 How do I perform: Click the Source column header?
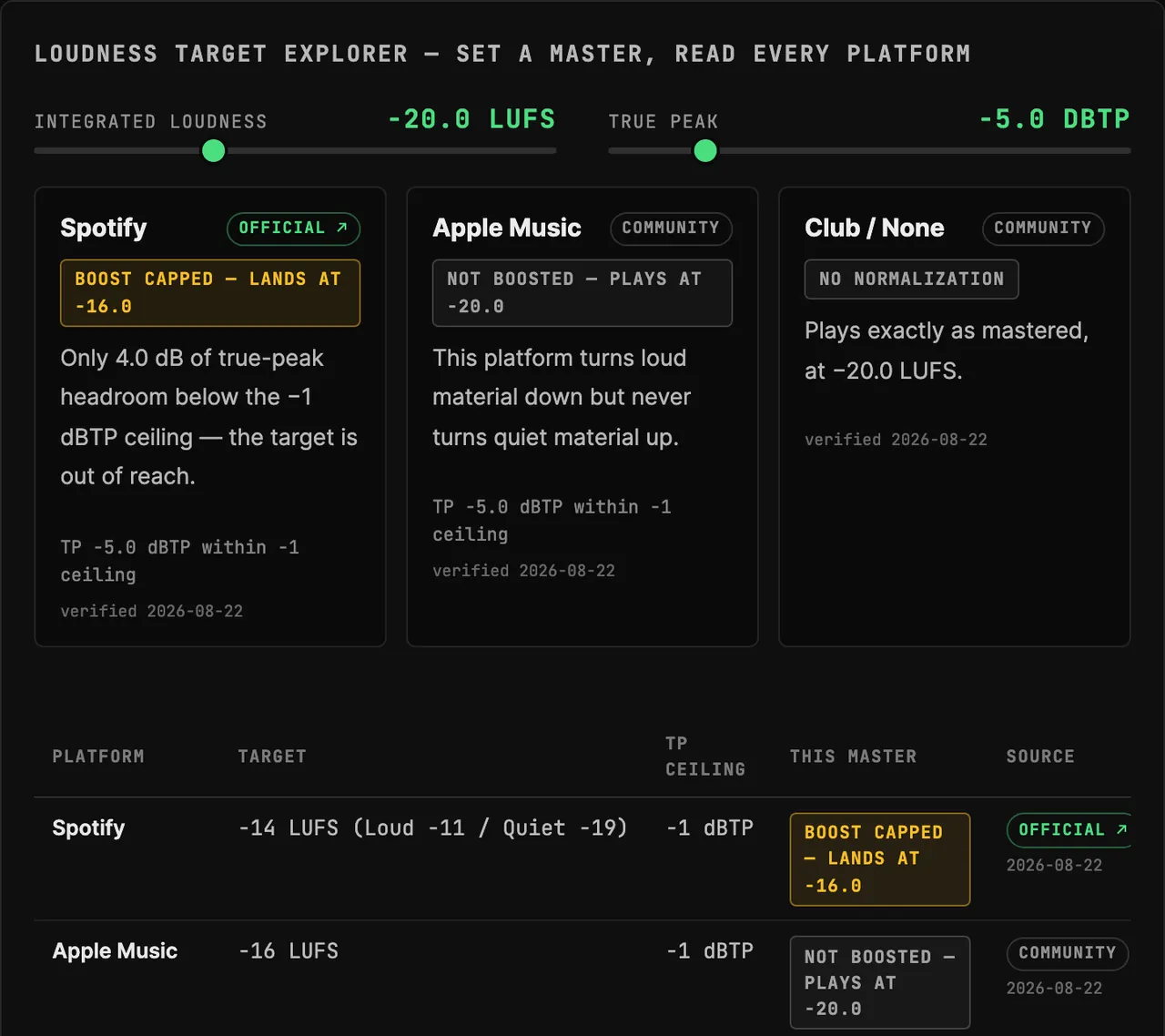[x=1040, y=757]
